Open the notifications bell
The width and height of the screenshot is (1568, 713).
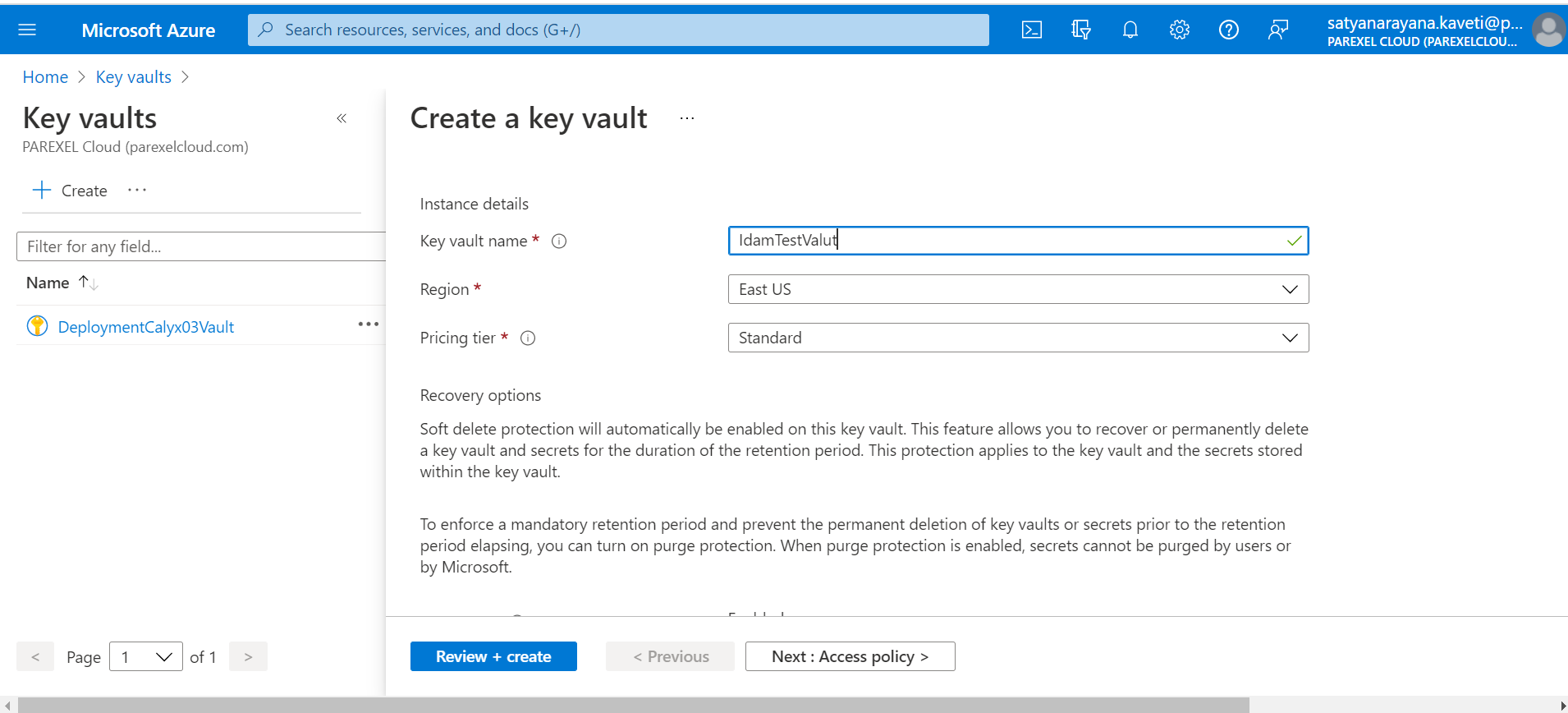[x=1130, y=30]
